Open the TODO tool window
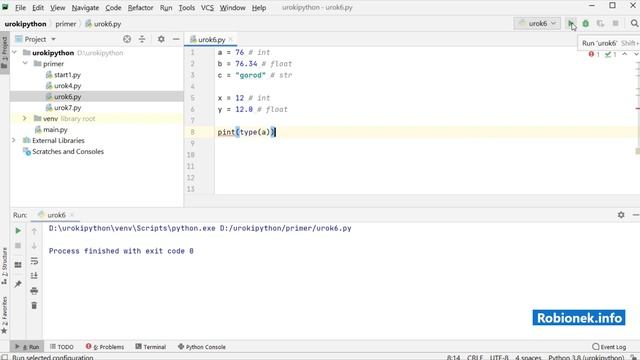This screenshot has width=640, height=360. pos(62,347)
